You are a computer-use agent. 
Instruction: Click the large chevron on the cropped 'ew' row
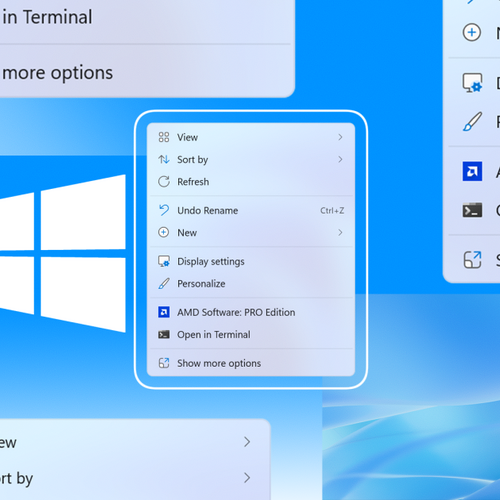[247, 442]
